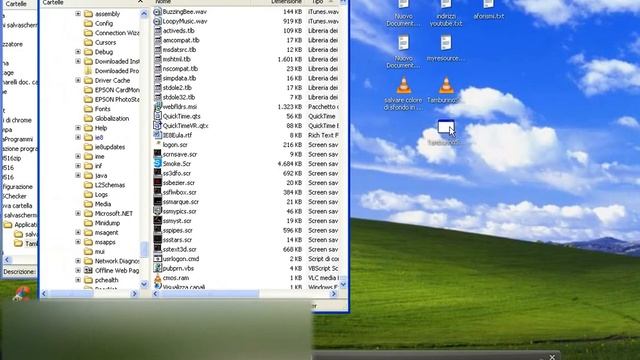Screen dimensions: 640x360
Task: Select the ssflwbox.scr file name
Action: [x=179, y=192]
